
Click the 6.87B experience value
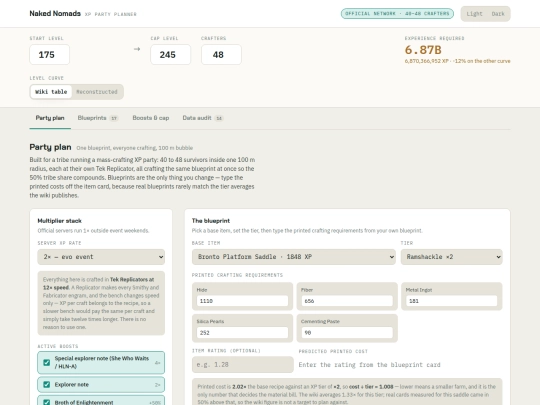coord(423,50)
